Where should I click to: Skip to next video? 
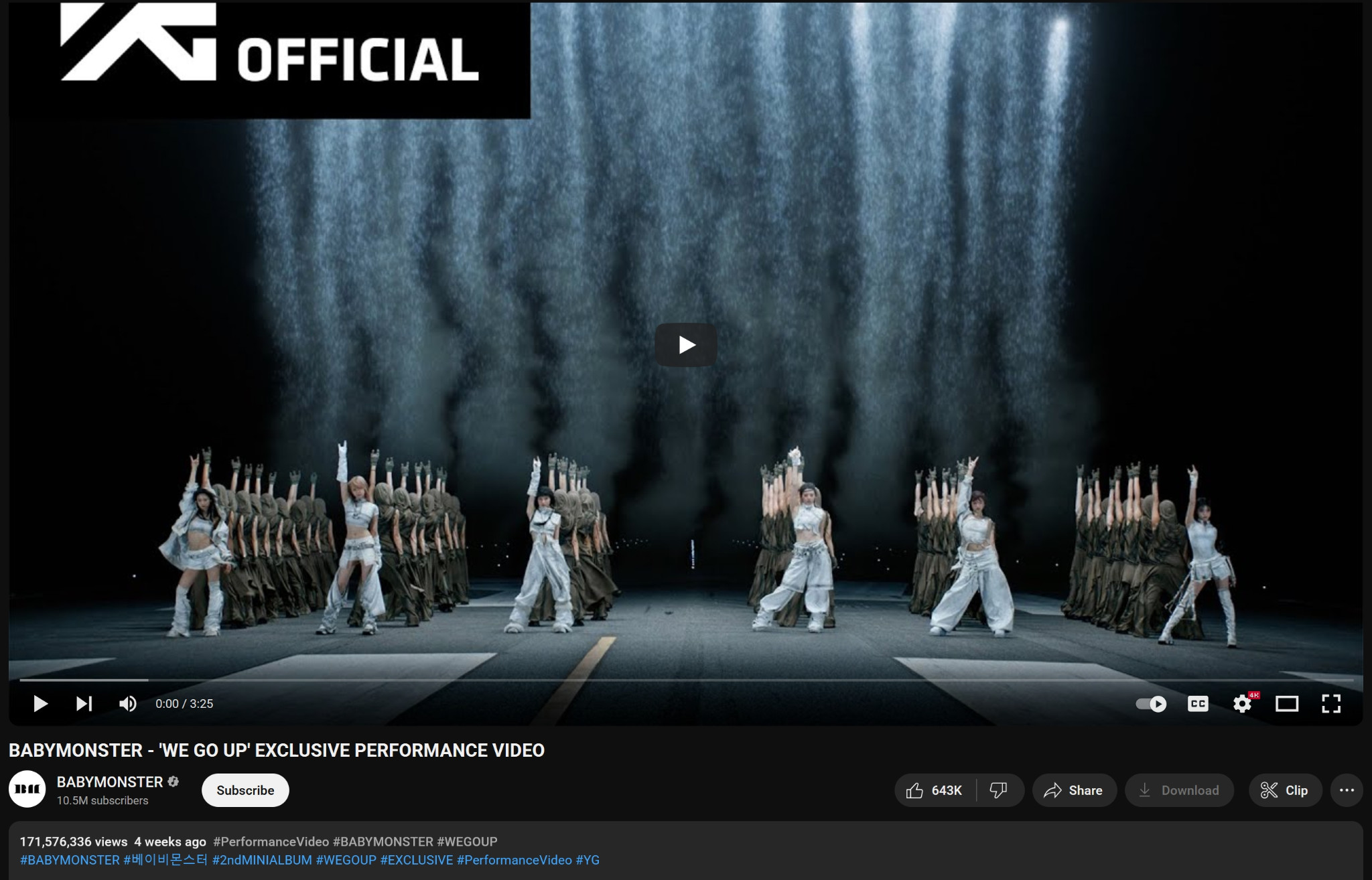(84, 704)
